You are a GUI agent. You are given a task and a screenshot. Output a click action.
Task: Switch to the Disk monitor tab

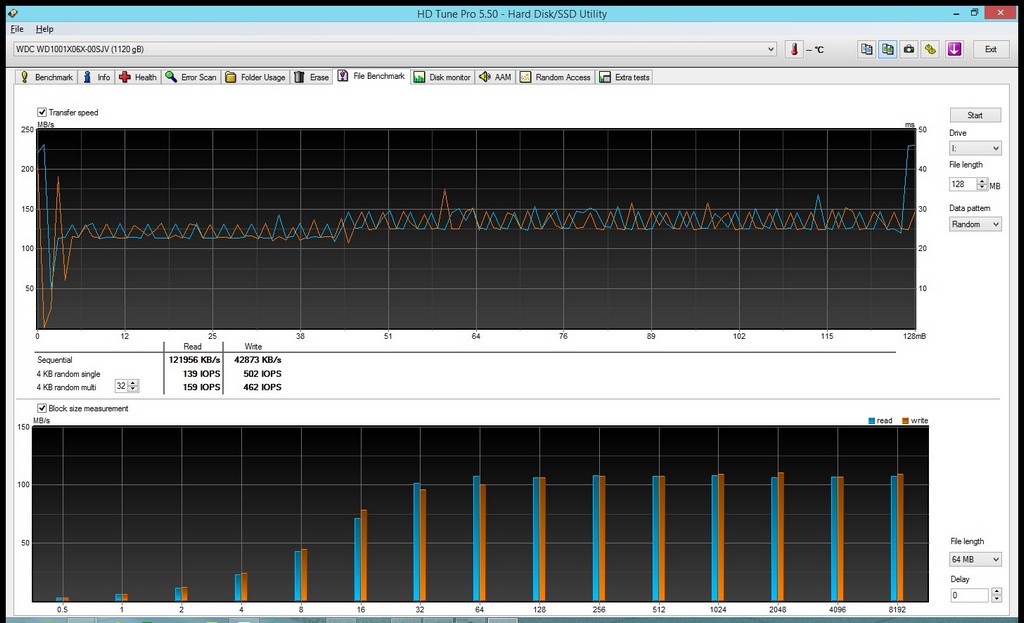[442, 77]
